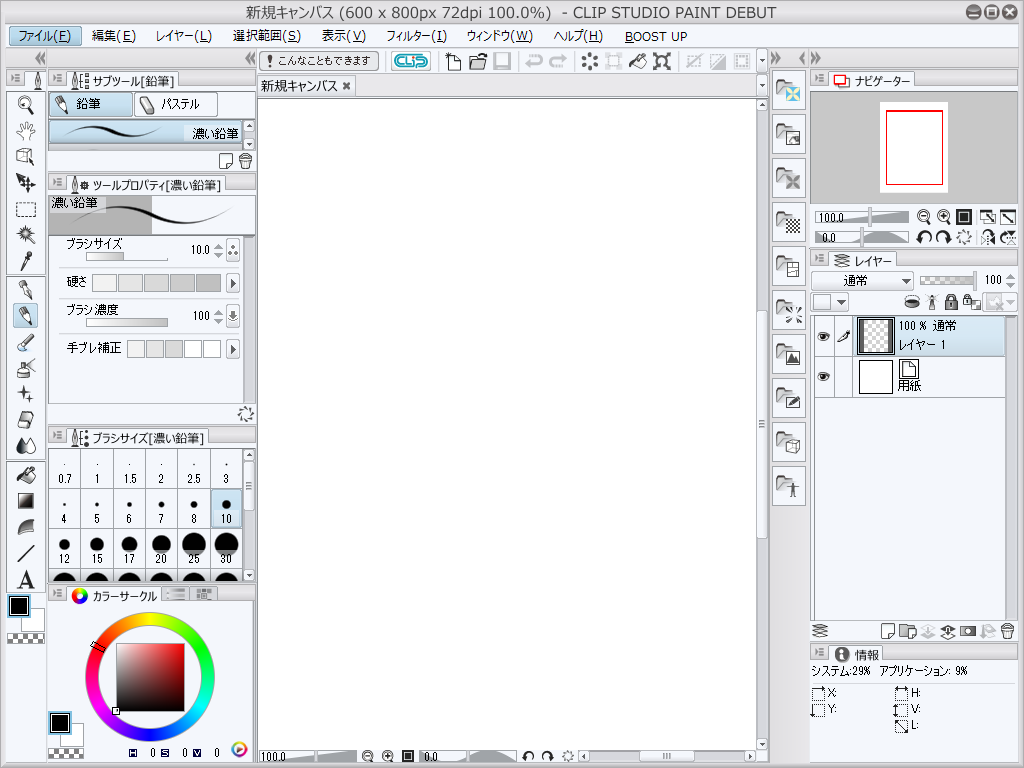Screen dimensions: 1024x768
Task: Select the Magnifier zoom tool
Action: [25, 102]
